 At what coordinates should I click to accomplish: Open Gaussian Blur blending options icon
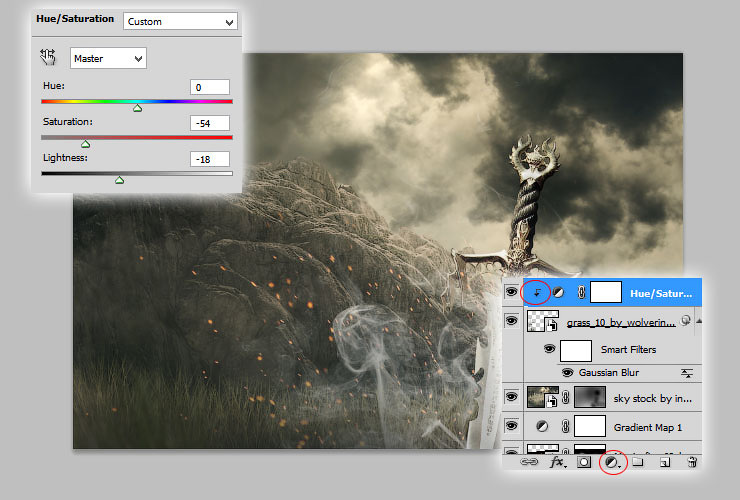point(687,373)
